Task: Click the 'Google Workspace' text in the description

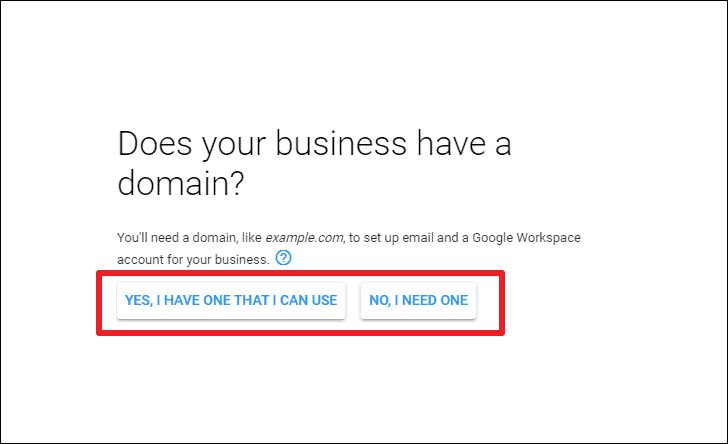Action: (x=526, y=237)
